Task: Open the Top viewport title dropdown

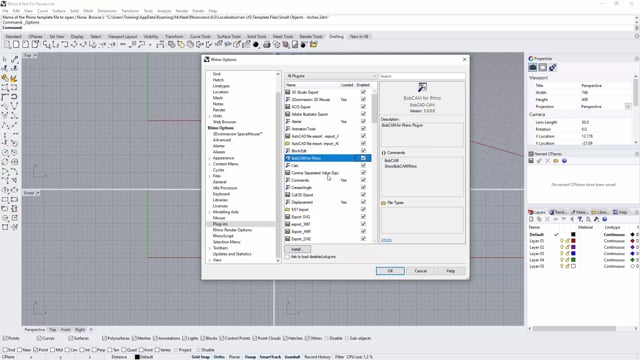Action: pos(35,55)
